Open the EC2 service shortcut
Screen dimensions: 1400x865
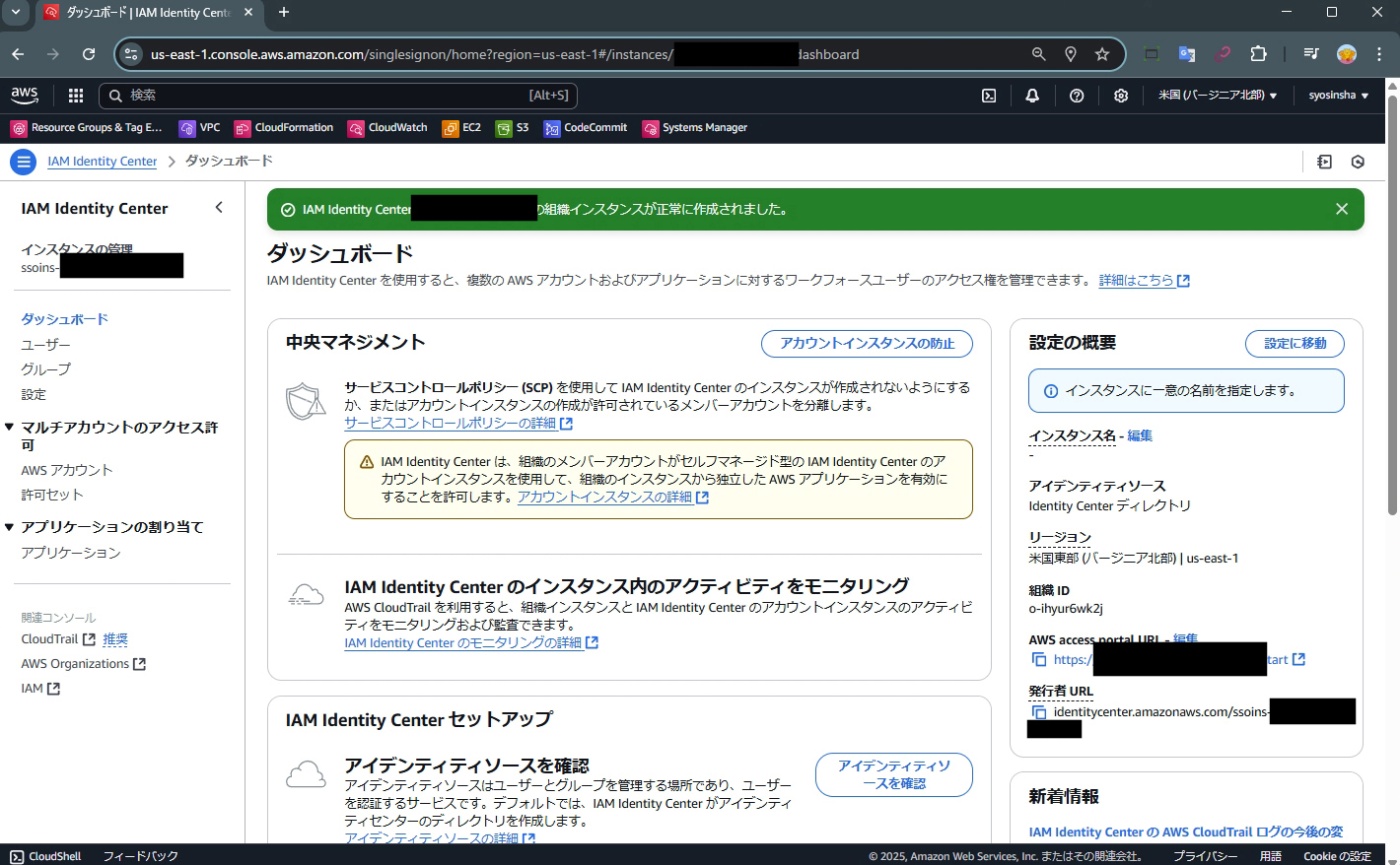462,128
